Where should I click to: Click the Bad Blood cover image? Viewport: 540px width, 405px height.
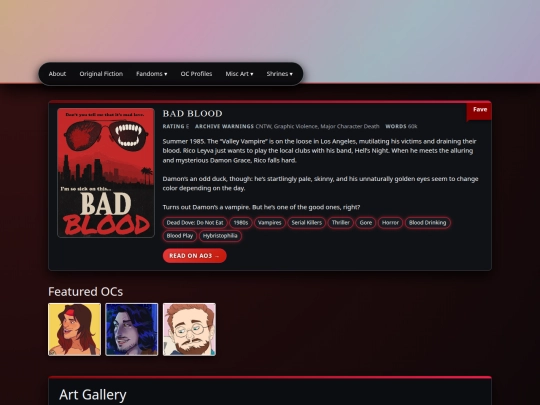click(x=106, y=173)
